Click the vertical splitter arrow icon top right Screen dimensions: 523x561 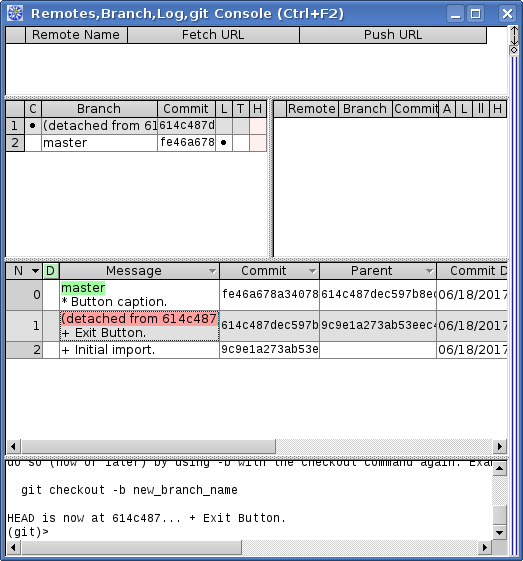click(x=514, y=35)
